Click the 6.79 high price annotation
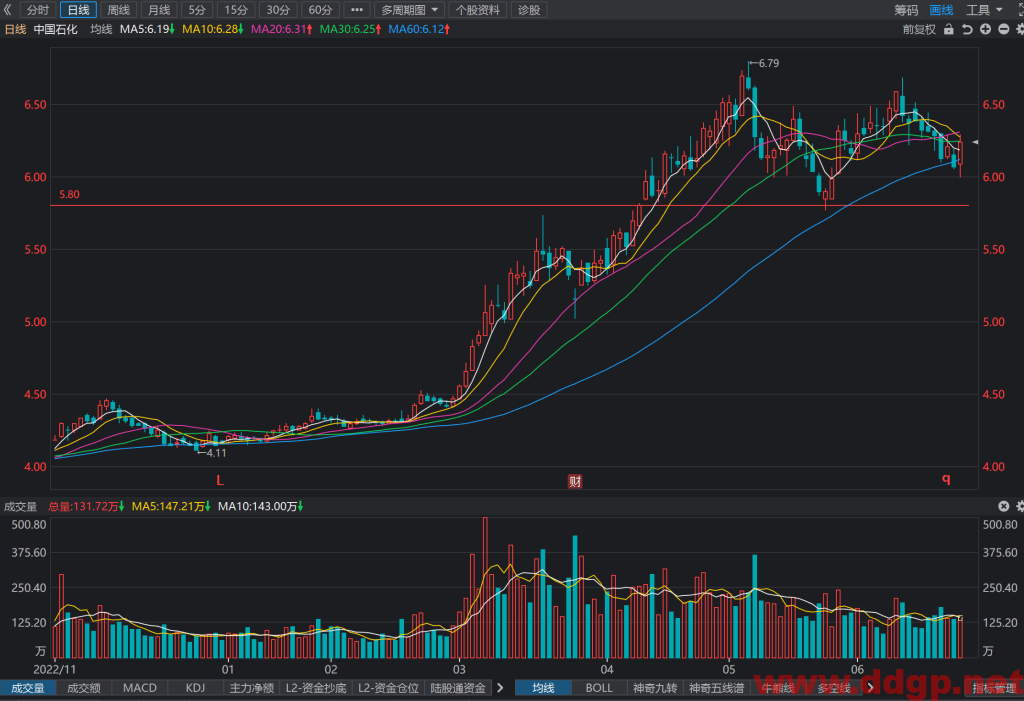1024x701 pixels. tap(764, 63)
